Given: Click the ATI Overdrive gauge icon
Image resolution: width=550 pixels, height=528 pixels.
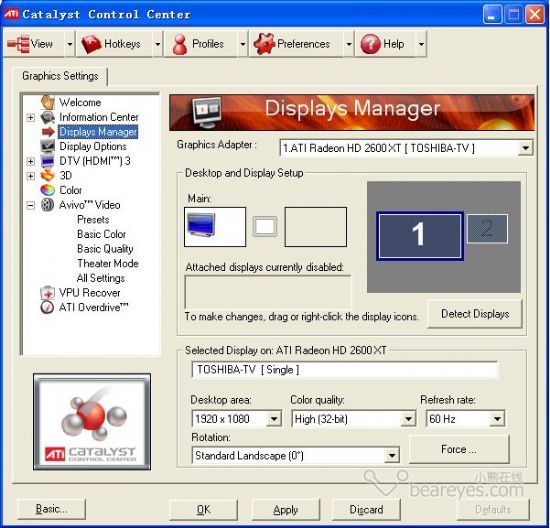Looking at the screenshot, I should (47, 307).
